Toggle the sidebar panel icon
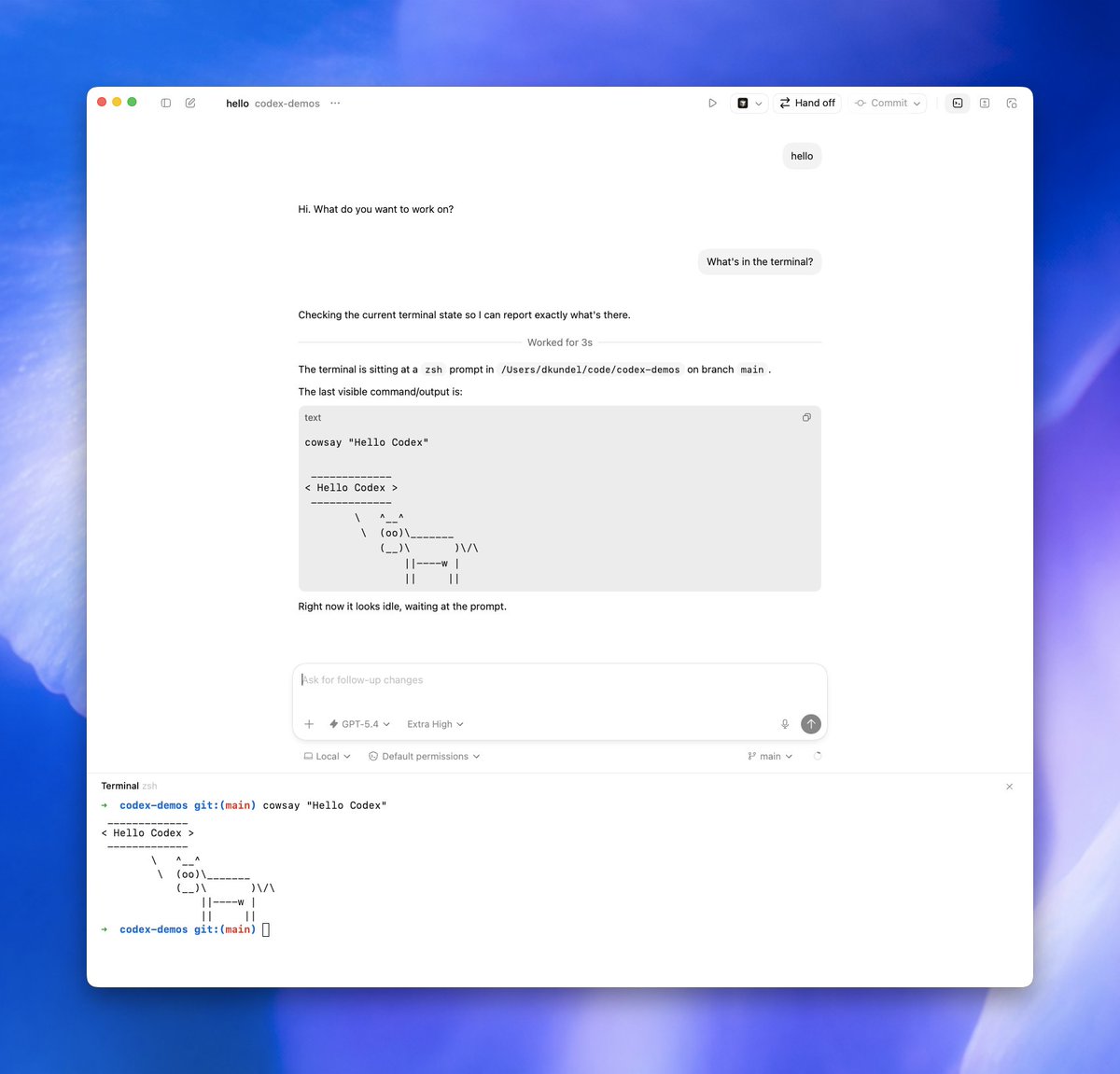The image size is (1120, 1074). (166, 103)
